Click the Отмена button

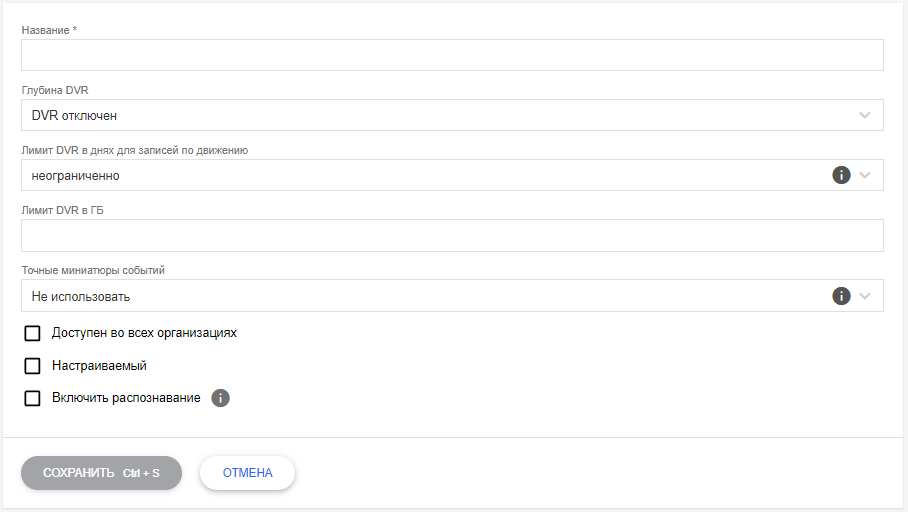247,473
